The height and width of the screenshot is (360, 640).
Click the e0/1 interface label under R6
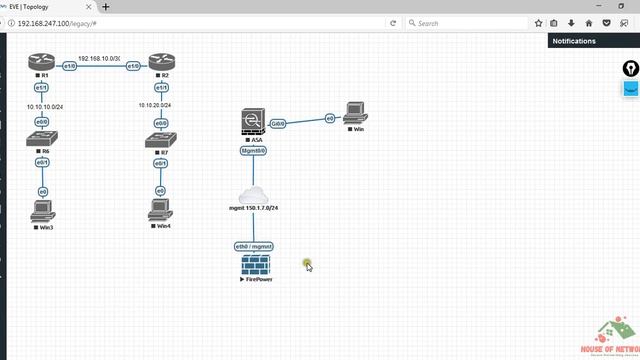point(42,162)
